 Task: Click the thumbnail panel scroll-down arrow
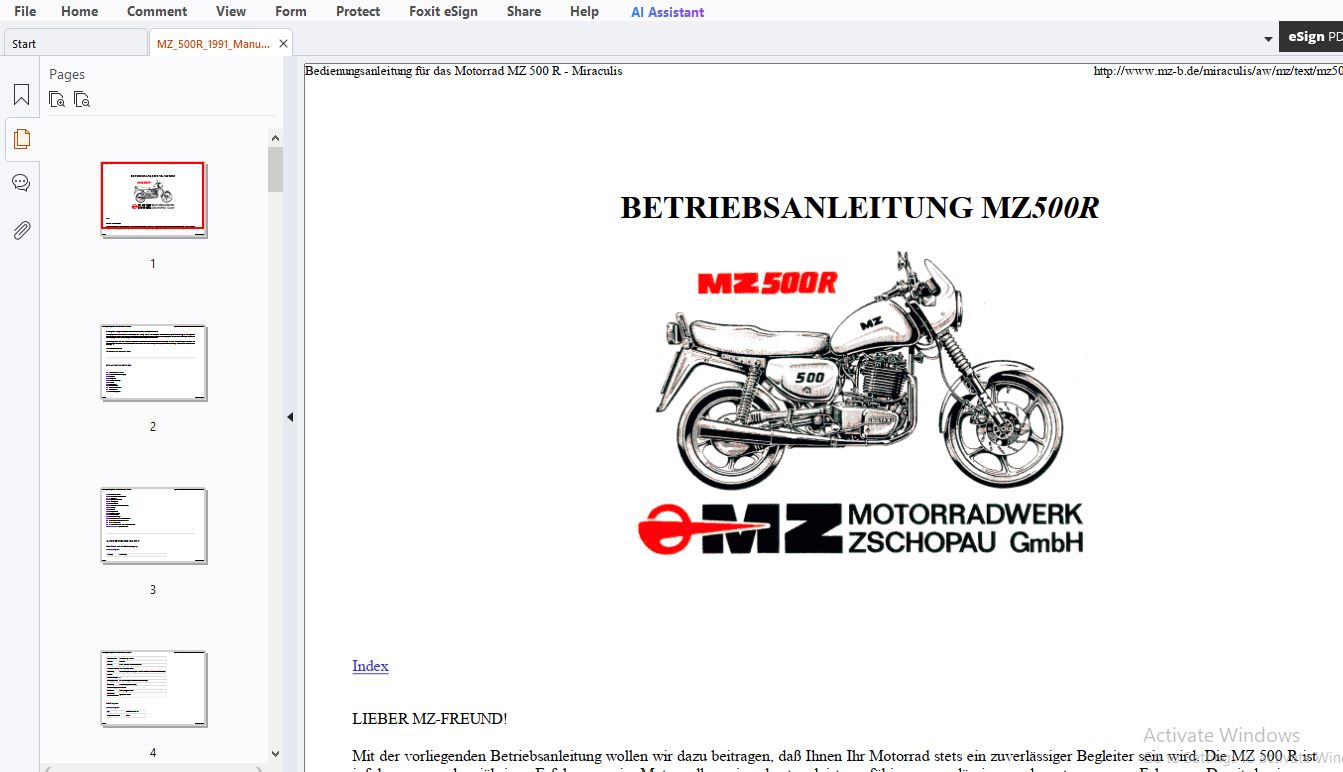click(275, 754)
